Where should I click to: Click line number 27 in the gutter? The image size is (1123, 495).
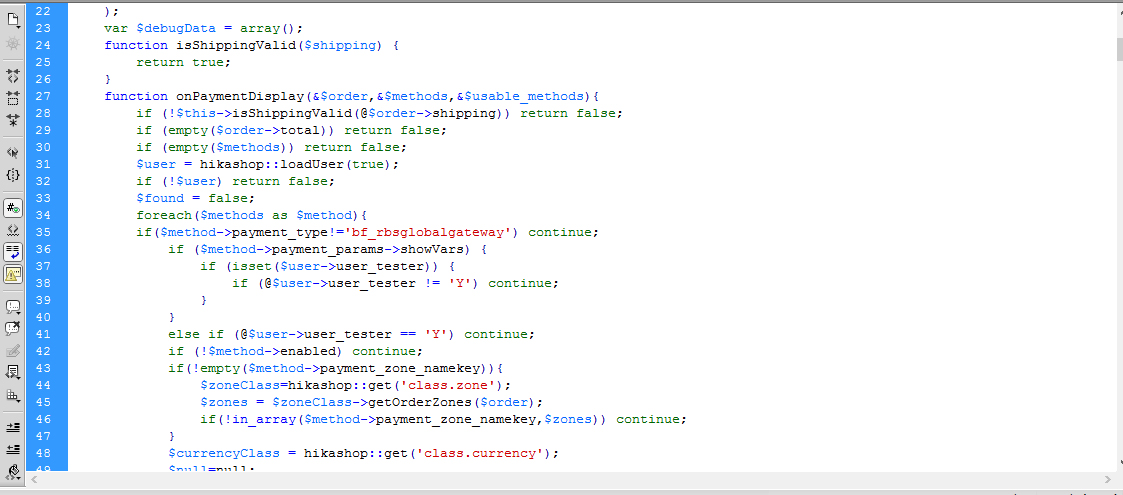tap(42, 96)
